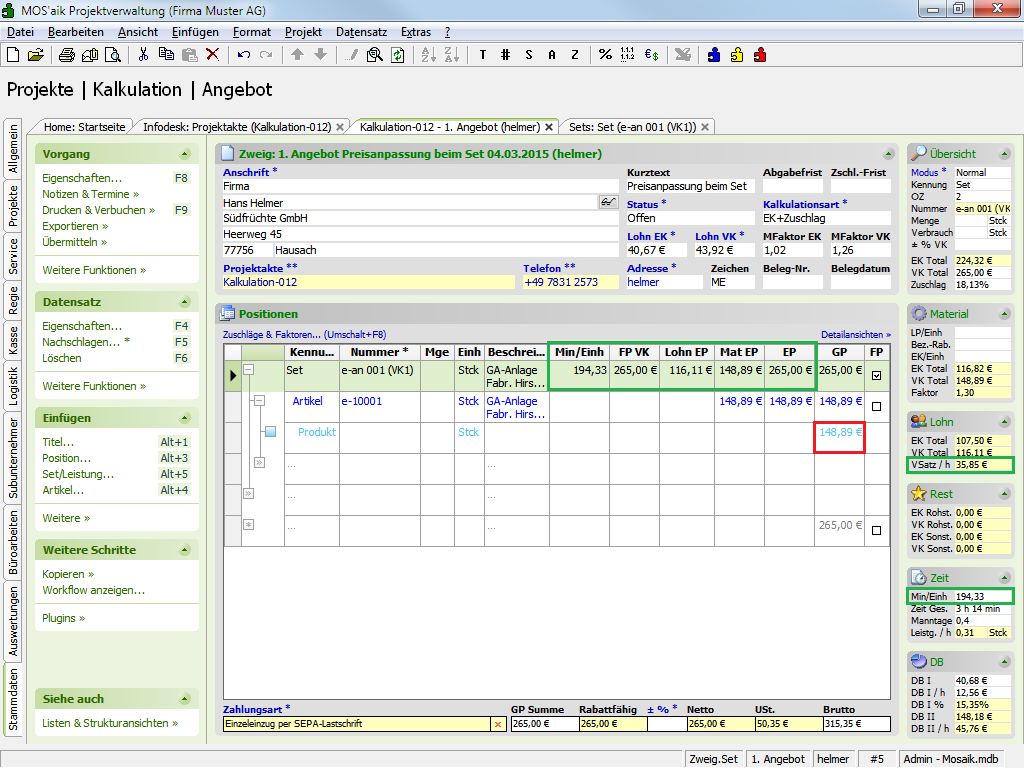1024x768 pixels.
Task: Tick the FP checkbox in the bottom total row
Action: click(876, 531)
